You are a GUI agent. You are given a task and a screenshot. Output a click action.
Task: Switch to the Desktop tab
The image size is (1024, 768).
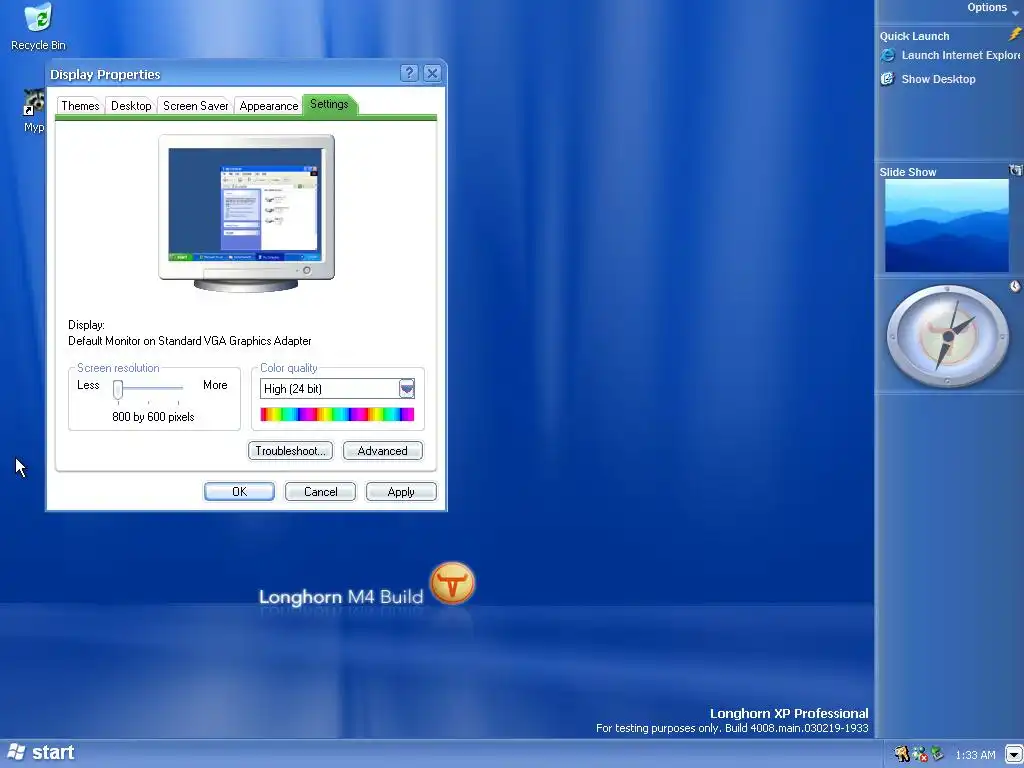click(x=131, y=106)
